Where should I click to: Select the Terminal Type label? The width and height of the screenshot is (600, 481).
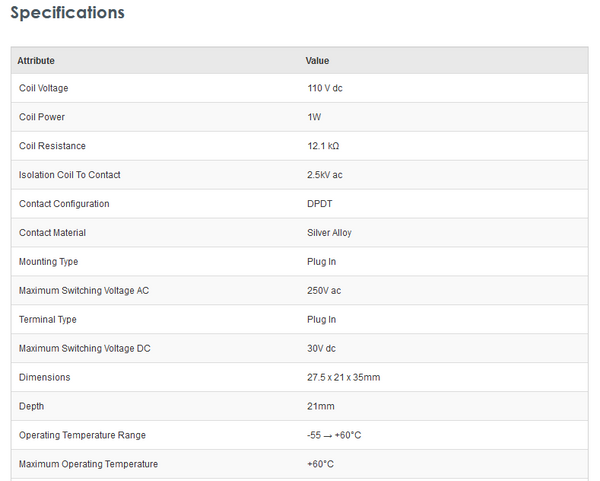[x=47, y=320]
